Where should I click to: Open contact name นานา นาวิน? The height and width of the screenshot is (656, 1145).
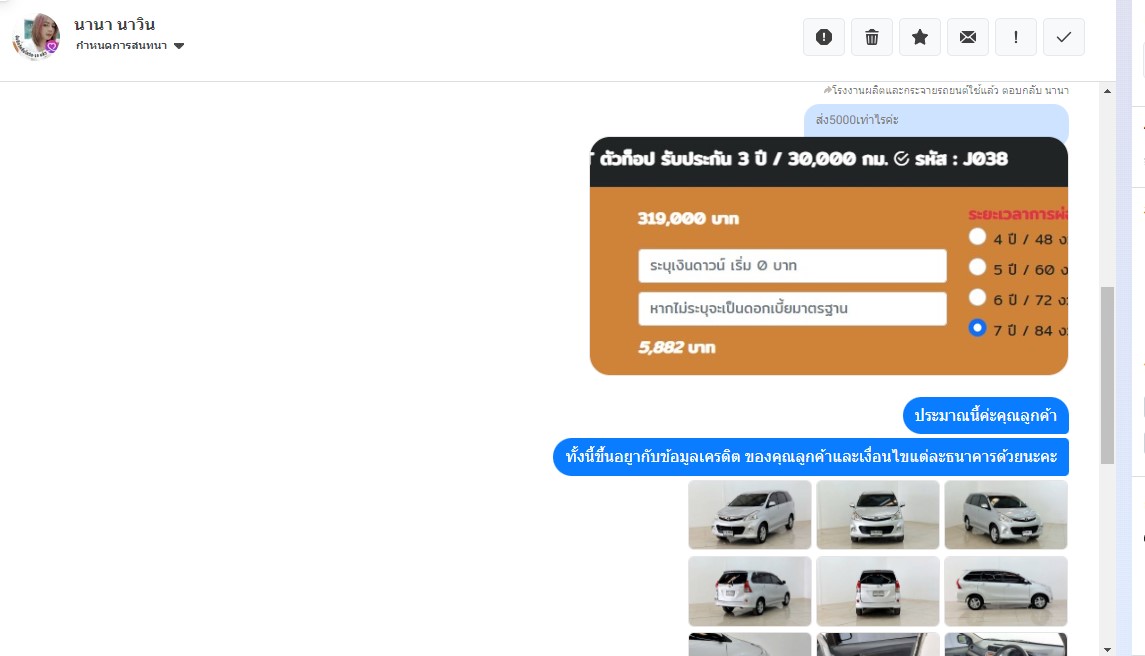point(115,24)
